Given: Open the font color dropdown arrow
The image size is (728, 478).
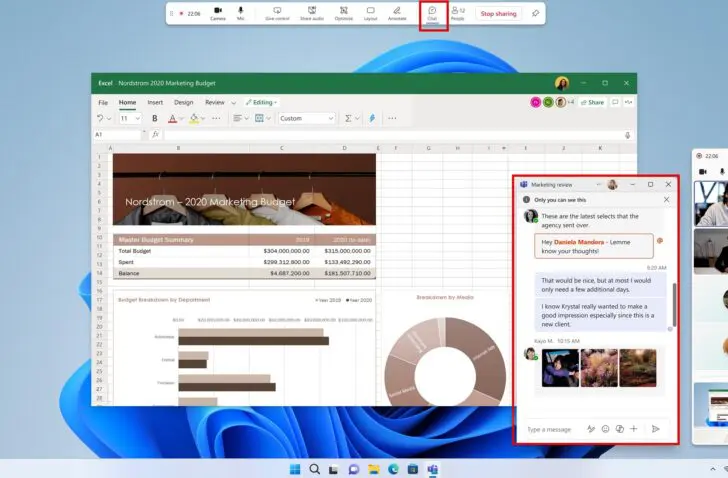Looking at the screenshot, I should point(182,119).
